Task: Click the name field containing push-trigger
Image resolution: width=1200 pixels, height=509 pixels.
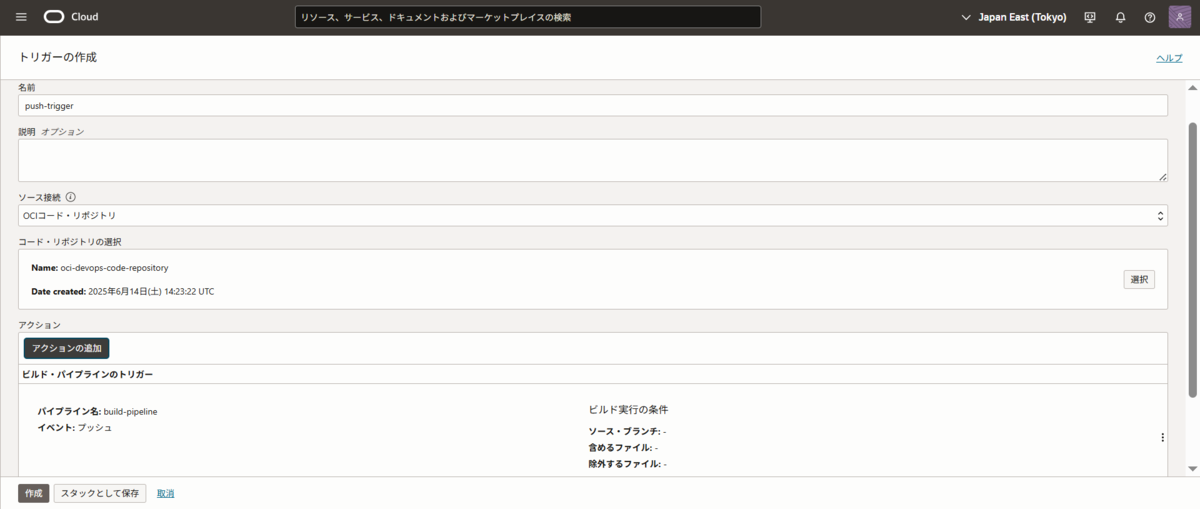Action: point(593,105)
